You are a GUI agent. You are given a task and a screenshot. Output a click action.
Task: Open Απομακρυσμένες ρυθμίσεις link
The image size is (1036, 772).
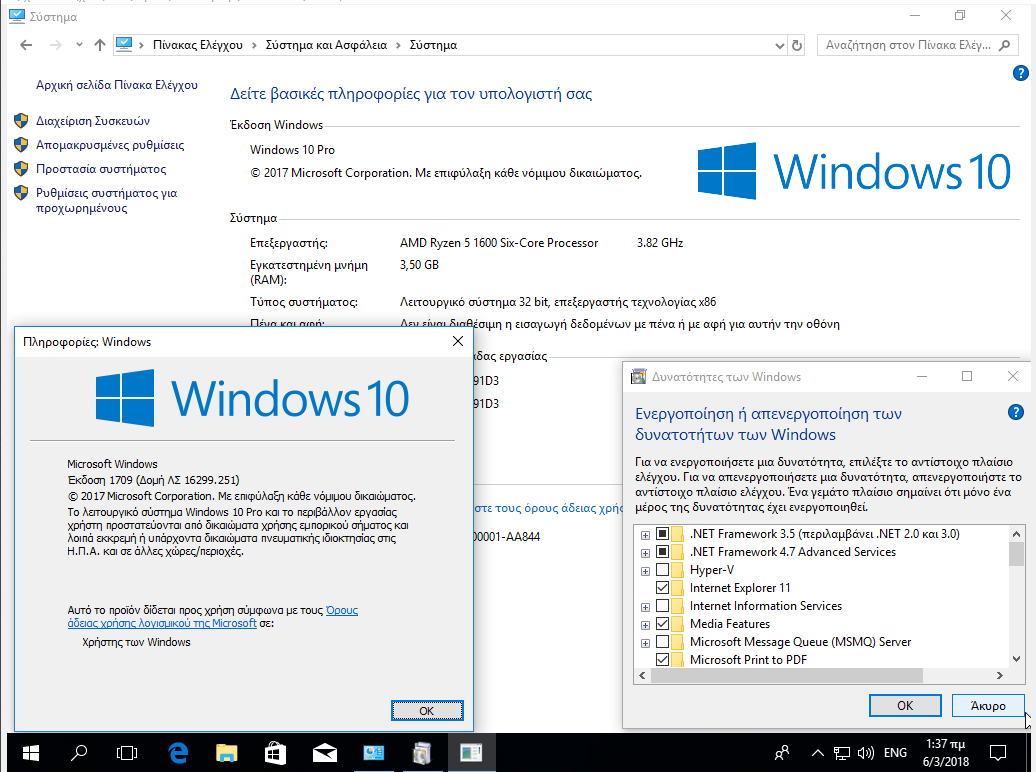(x=110, y=145)
